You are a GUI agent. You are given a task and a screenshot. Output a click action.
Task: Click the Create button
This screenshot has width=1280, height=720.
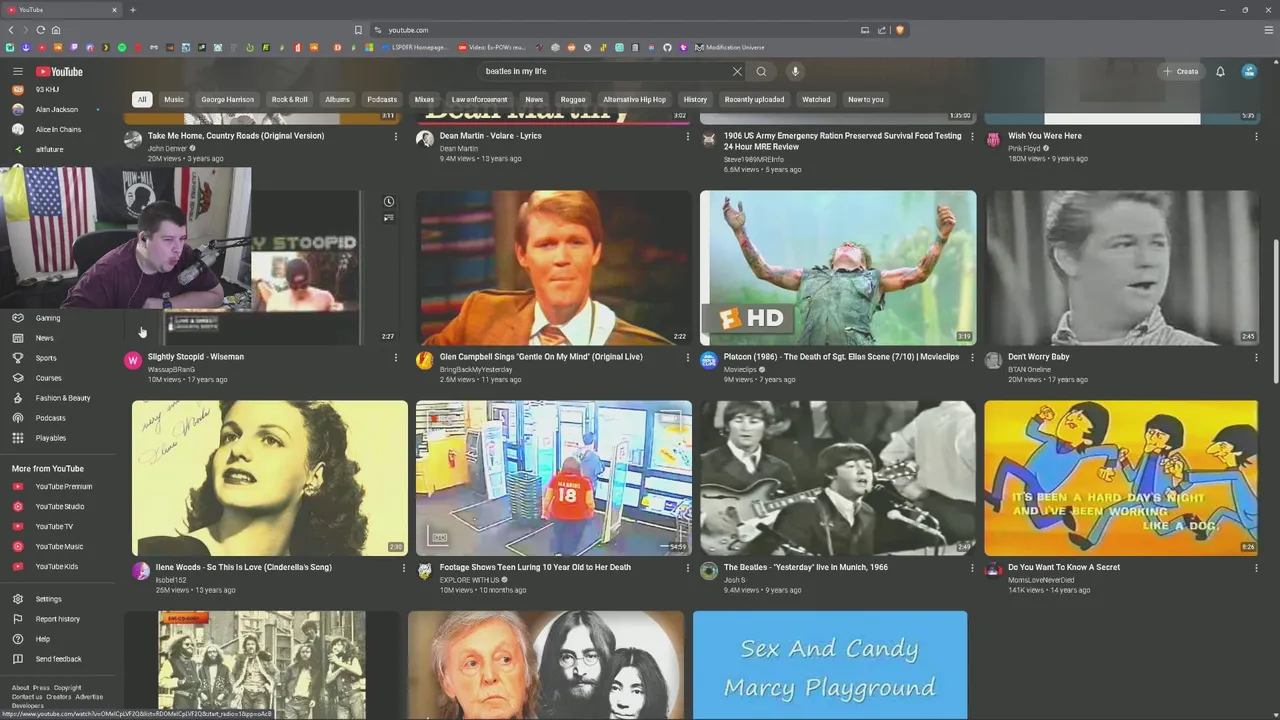1180,71
